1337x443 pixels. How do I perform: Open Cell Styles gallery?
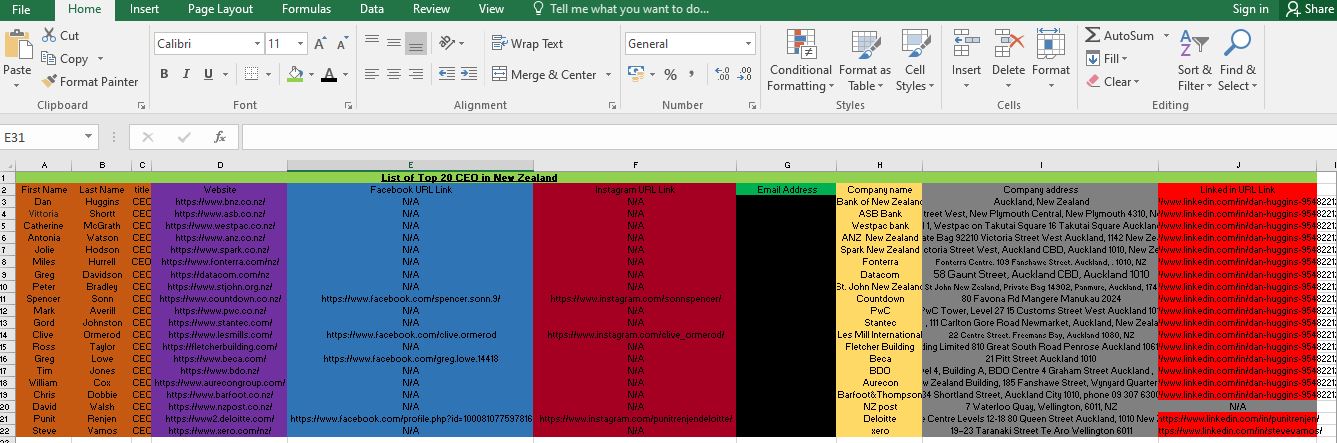[x=915, y=60]
